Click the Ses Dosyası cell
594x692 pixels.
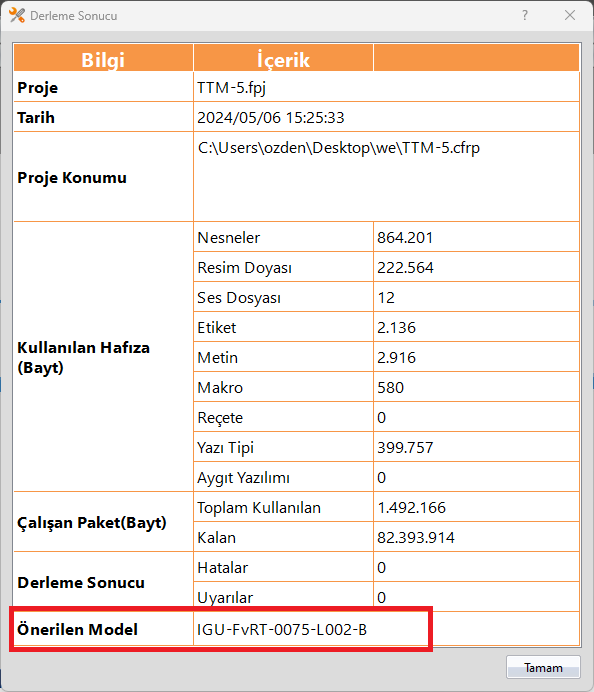(x=283, y=297)
